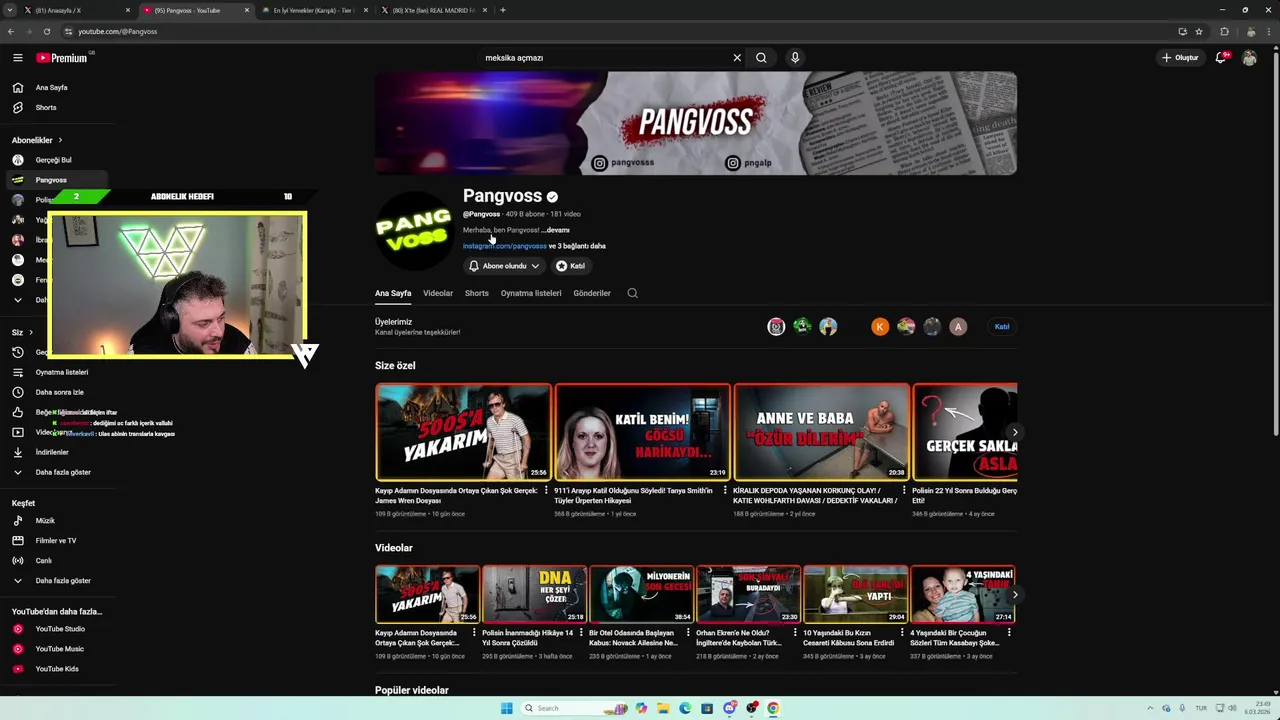Click the Videolar section heading
The width and height of the screenshot is (1280, 720).
click(x=394, y=548)
